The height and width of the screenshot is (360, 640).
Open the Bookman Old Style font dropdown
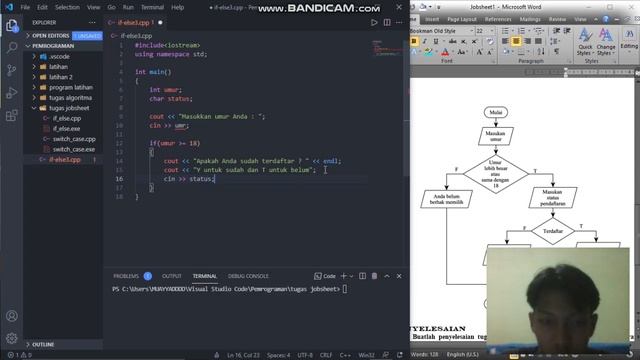tap(471, 31)
